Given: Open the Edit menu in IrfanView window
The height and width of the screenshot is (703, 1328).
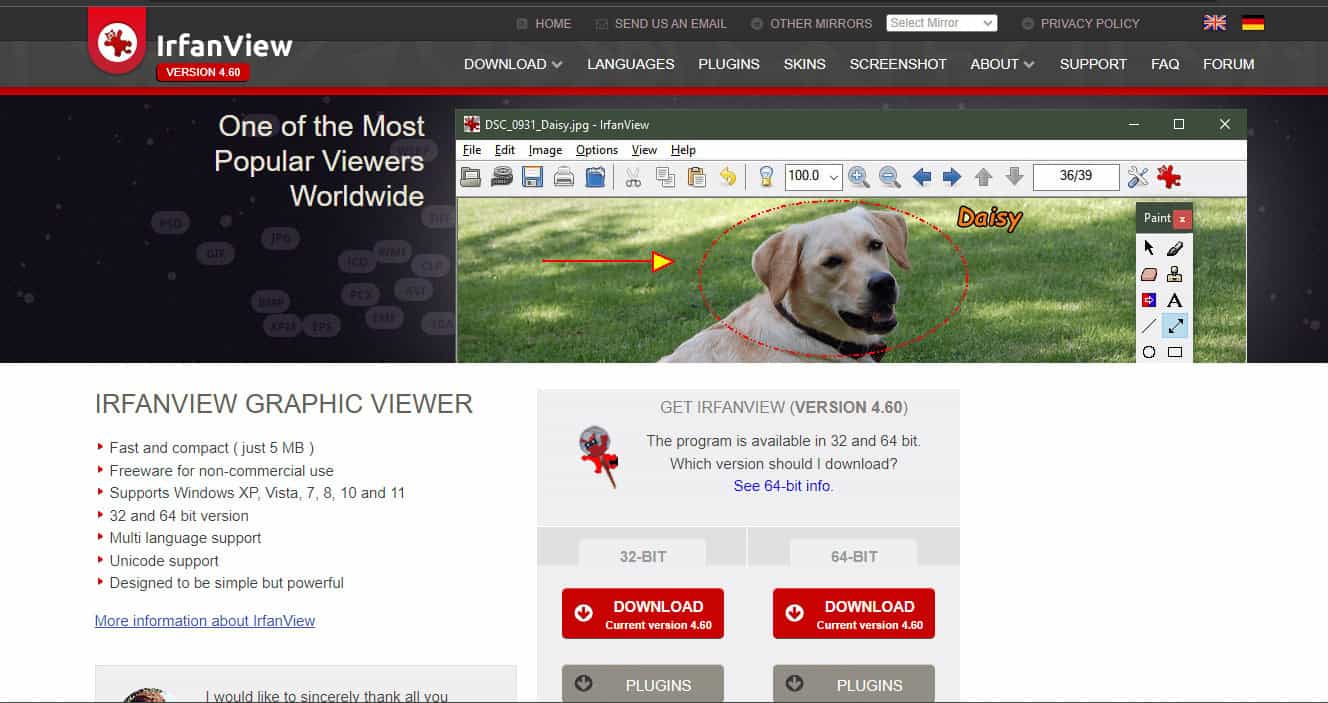Looking at the screenshot, I should point(505,150).
